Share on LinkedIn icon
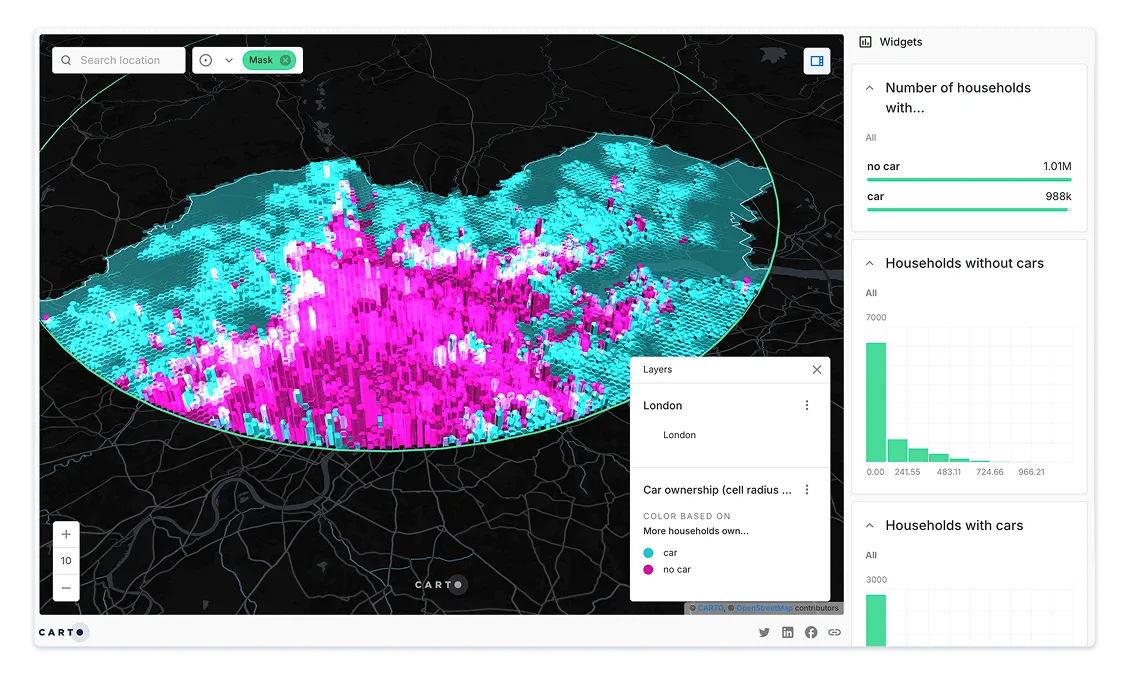This screenshot has height=675, width=1131. pos(788,632)
